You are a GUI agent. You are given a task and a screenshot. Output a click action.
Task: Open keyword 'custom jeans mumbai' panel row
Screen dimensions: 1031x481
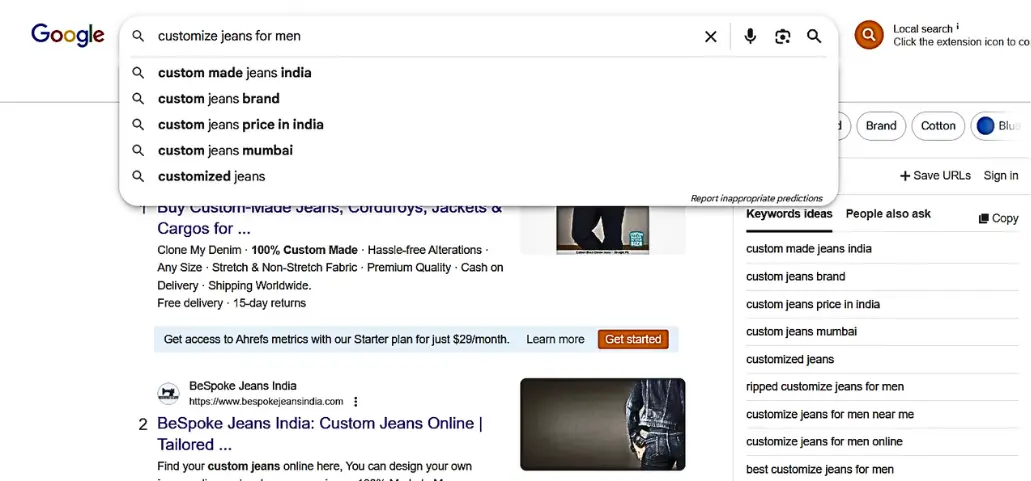click(x=882, y=332)
